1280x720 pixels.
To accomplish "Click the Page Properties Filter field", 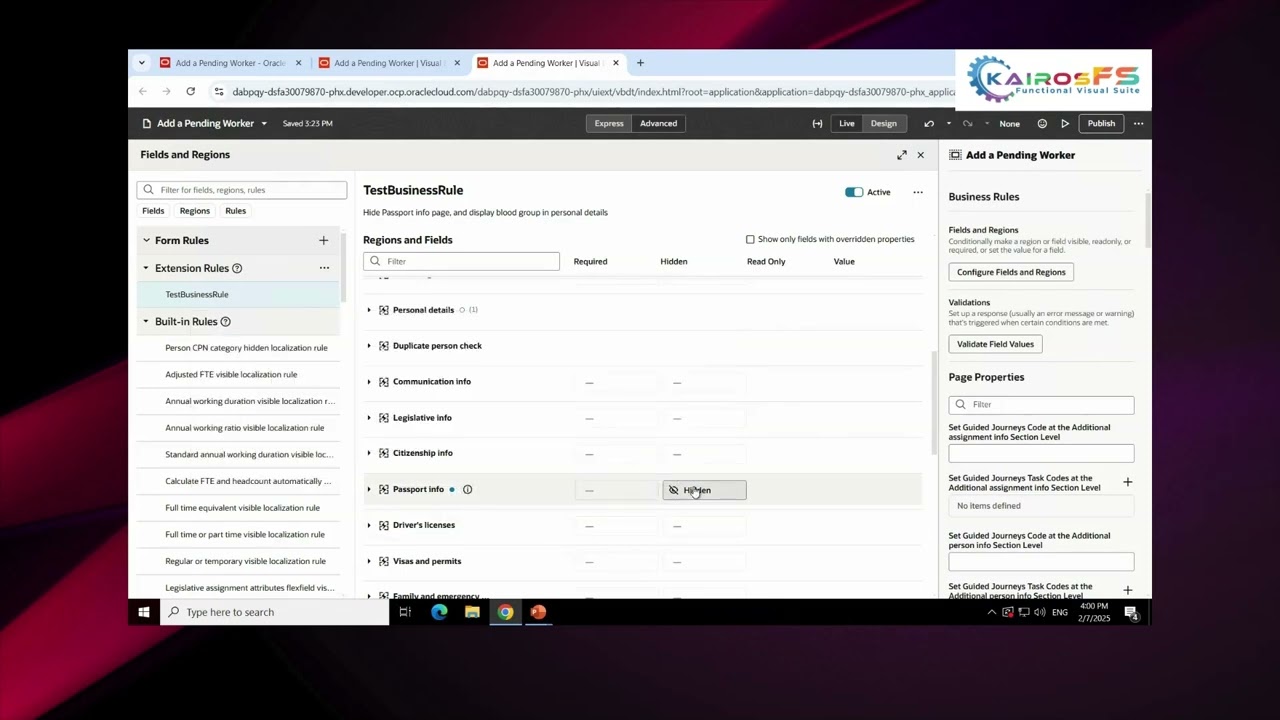I will click(x=1041, y=404).
